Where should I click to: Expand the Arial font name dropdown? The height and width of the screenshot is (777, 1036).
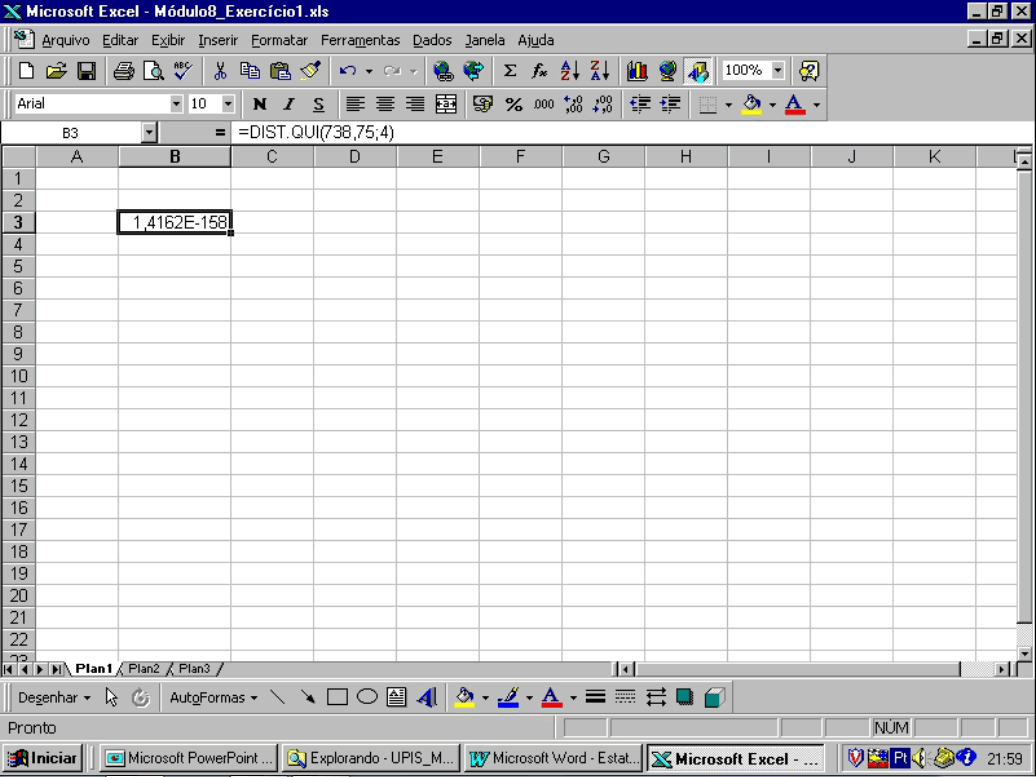pyautogui.click(x=177, y=104)
